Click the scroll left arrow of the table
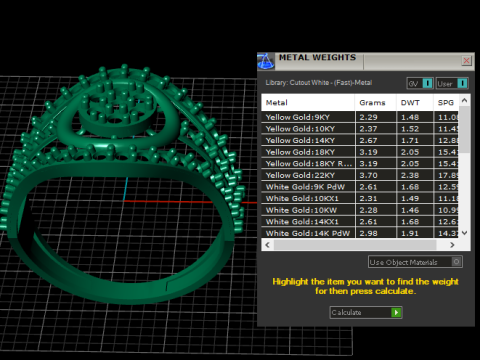480x360 pixels. 267,245
